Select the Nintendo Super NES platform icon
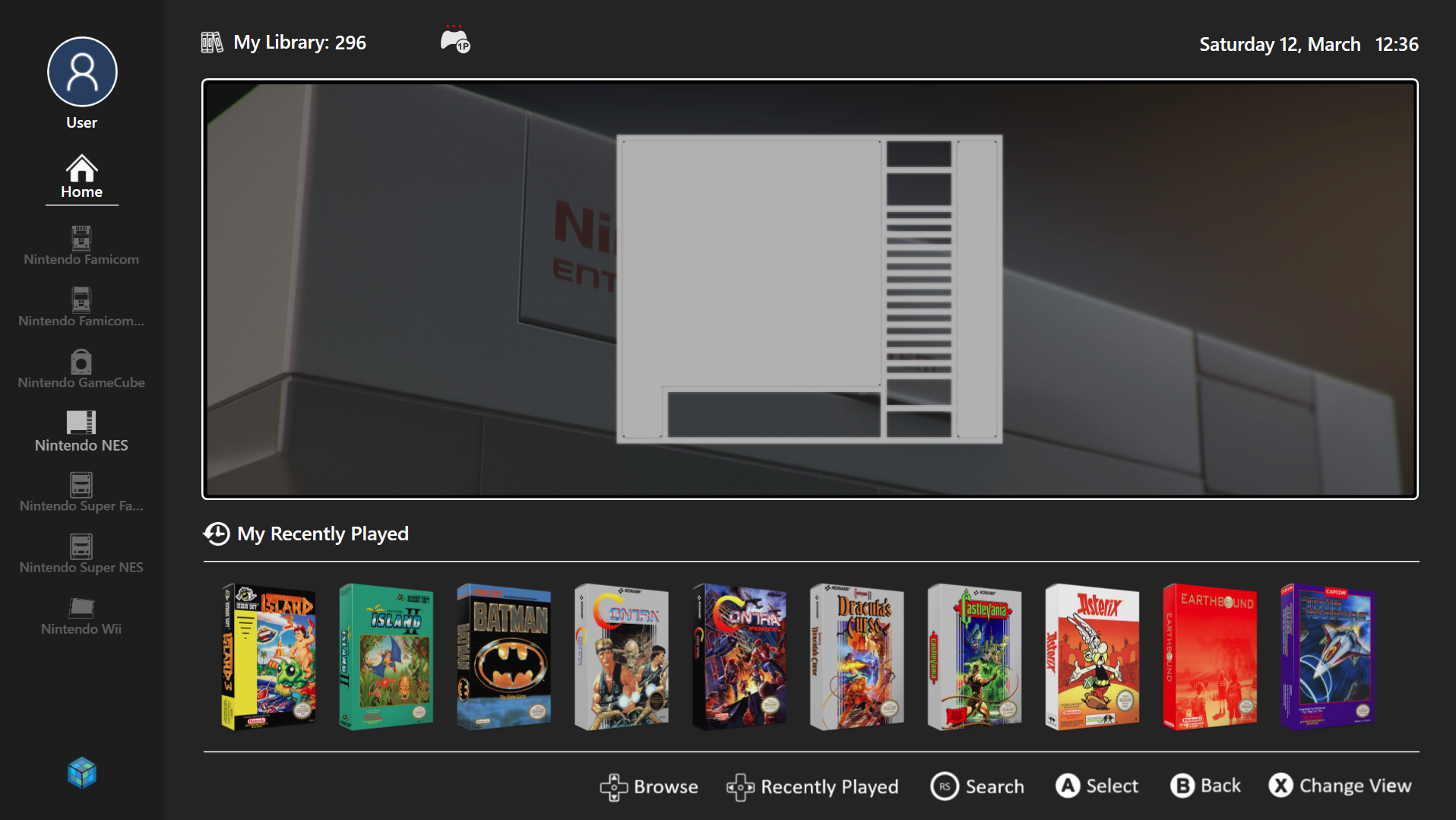This screenshot has height=820, width=1456. [81, 546]
